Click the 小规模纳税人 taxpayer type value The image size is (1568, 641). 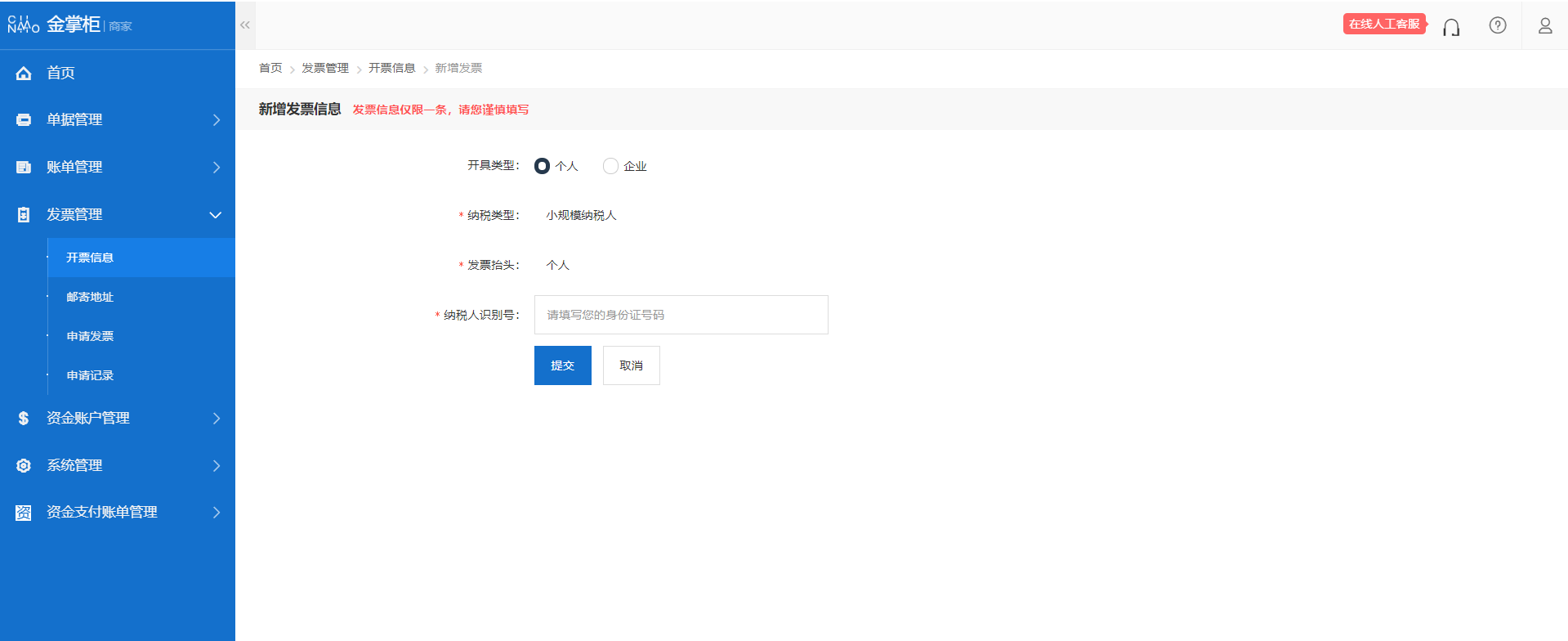[x=581, y=215]
